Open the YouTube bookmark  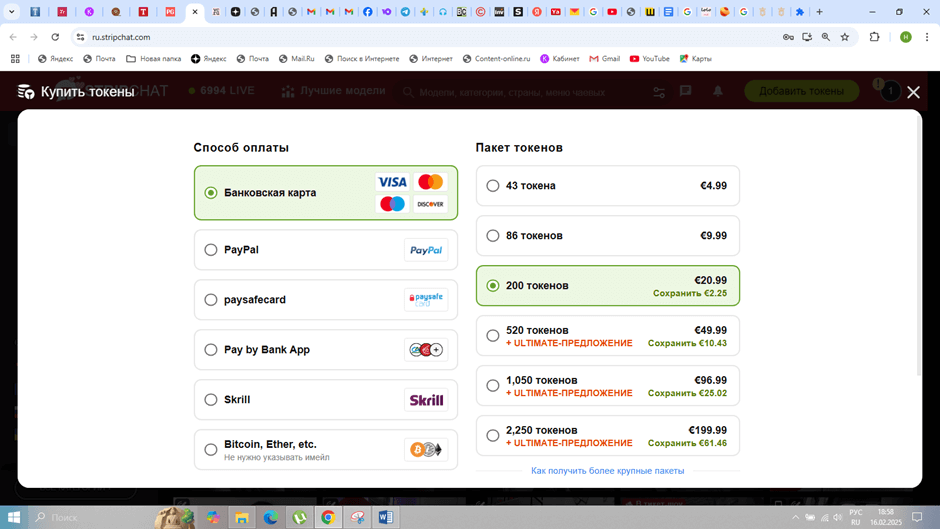tap(649, 59)
